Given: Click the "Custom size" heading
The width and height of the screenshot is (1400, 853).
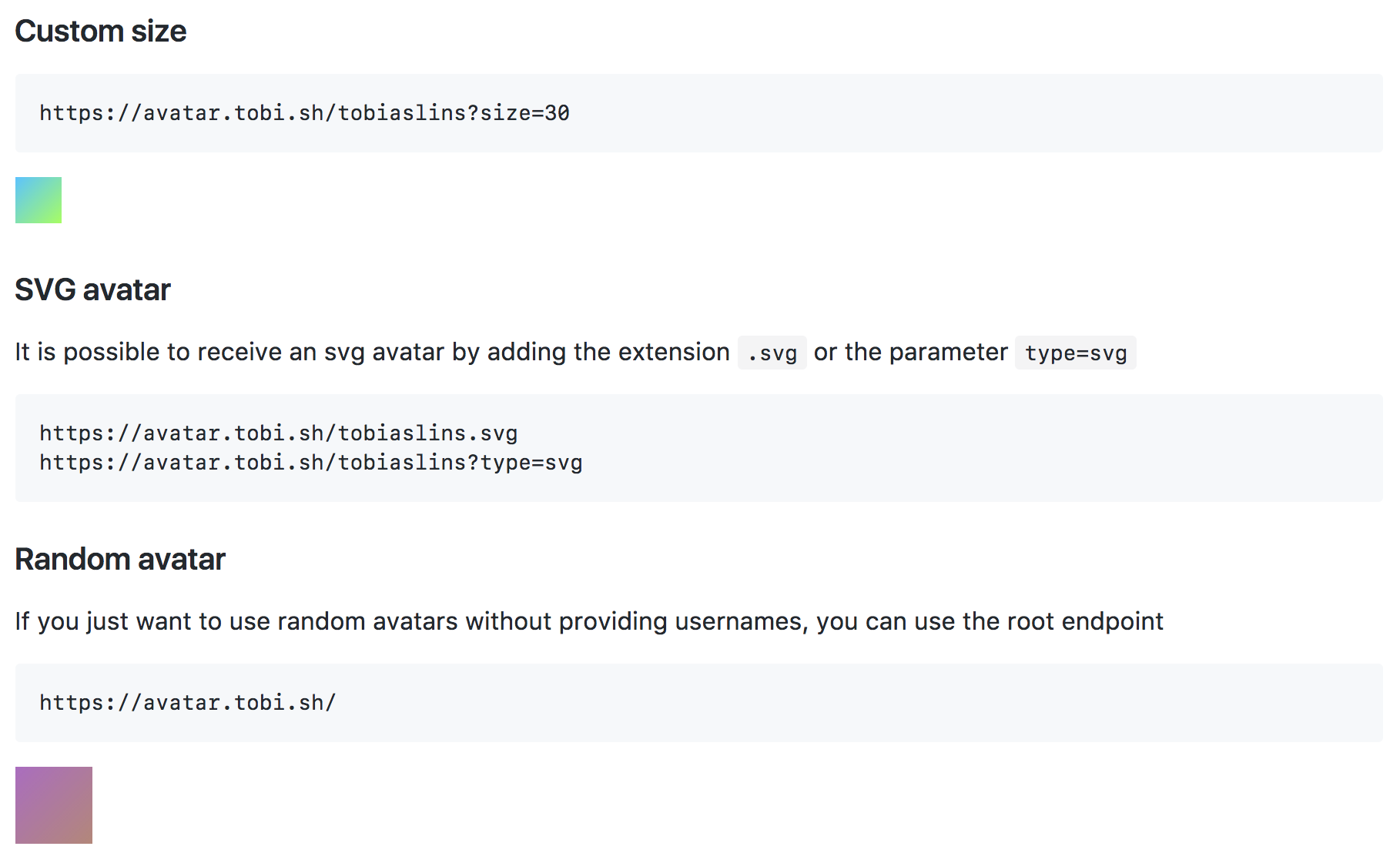Looking at the screenshot, I should [x=101, y=32].
